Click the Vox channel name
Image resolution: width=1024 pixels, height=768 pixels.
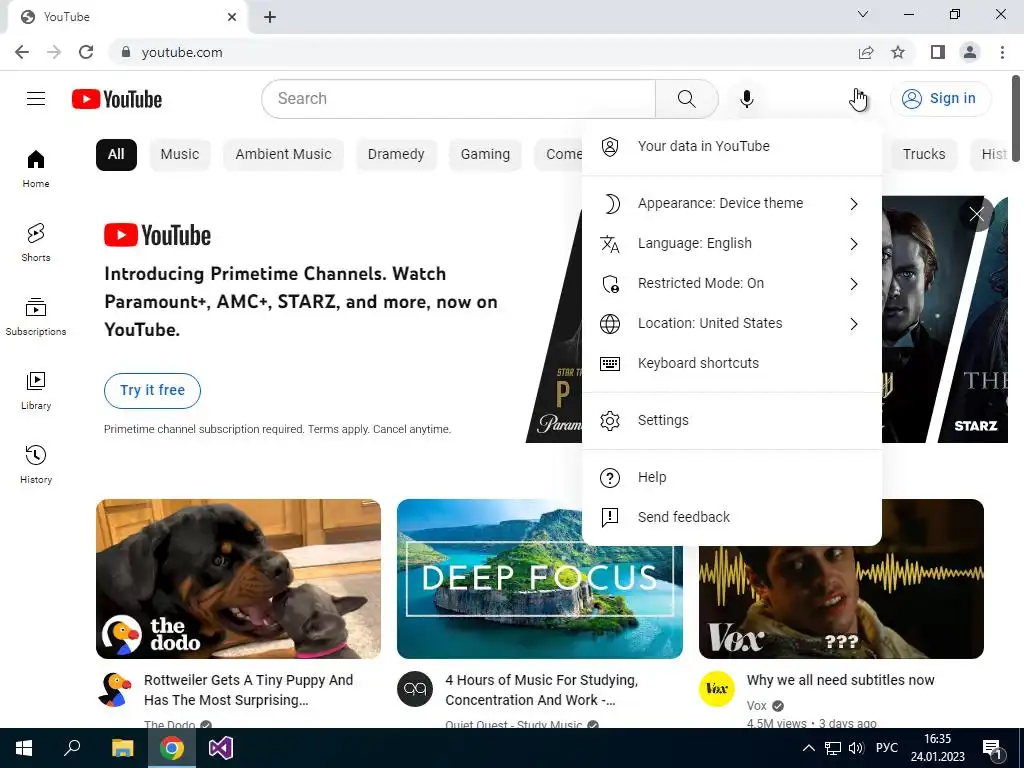click(756, 705)
